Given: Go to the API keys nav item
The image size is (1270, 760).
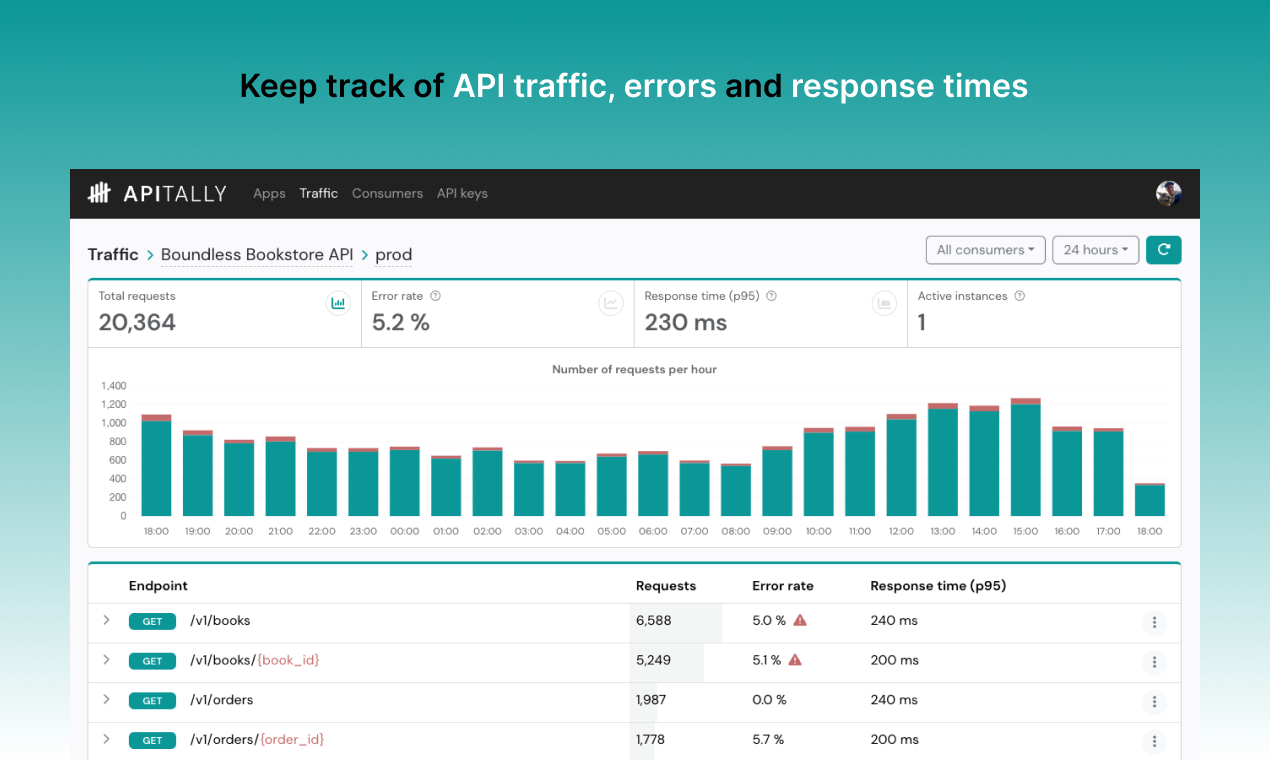Looking at the screenshot, I should [462, 193].
